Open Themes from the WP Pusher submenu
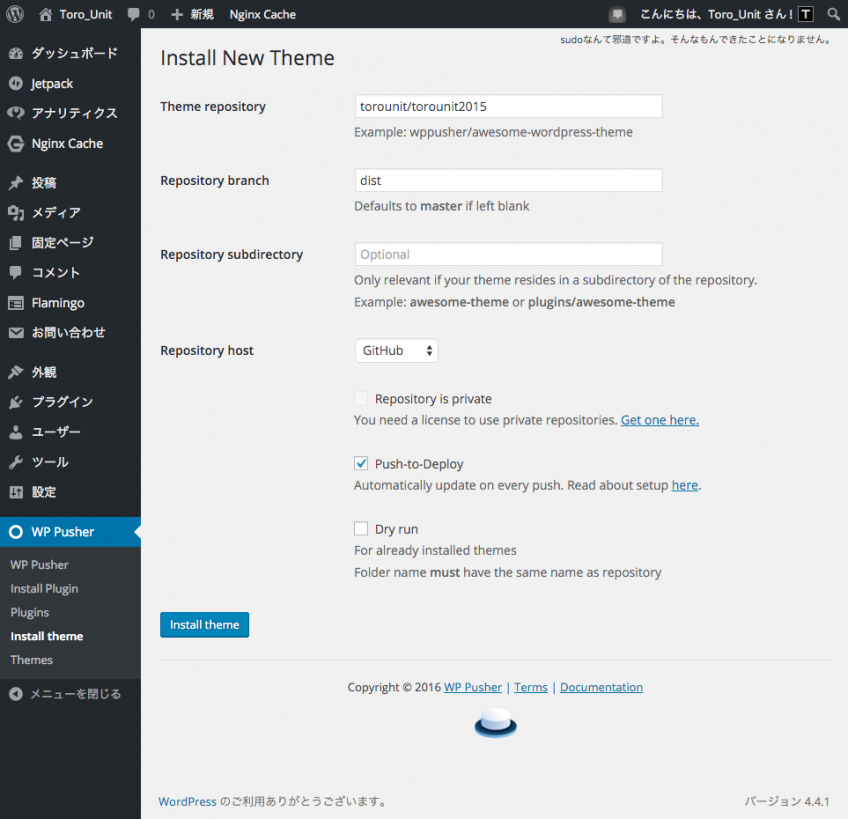This screenshot has width=848, height=819. click(31, 660)
